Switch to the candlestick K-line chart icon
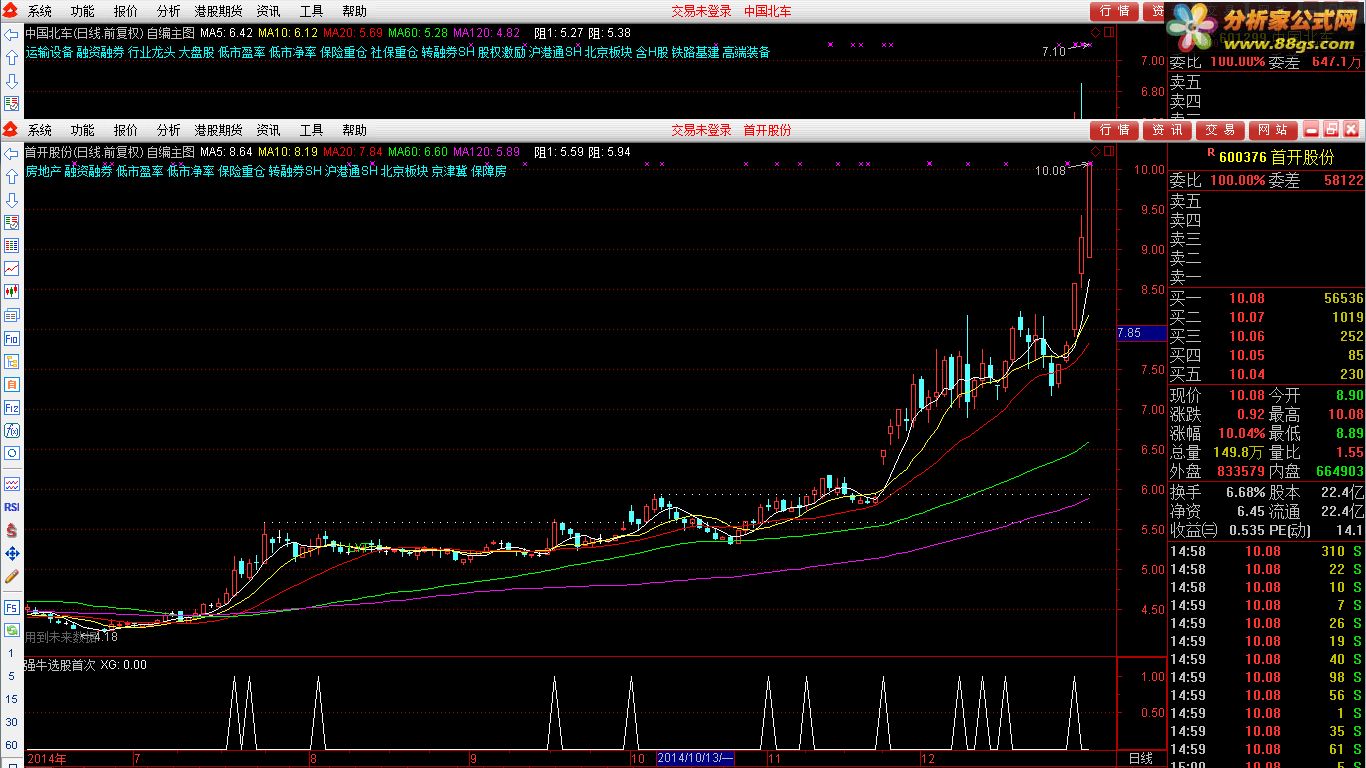Screen dimensions: 1366x768 12,292
